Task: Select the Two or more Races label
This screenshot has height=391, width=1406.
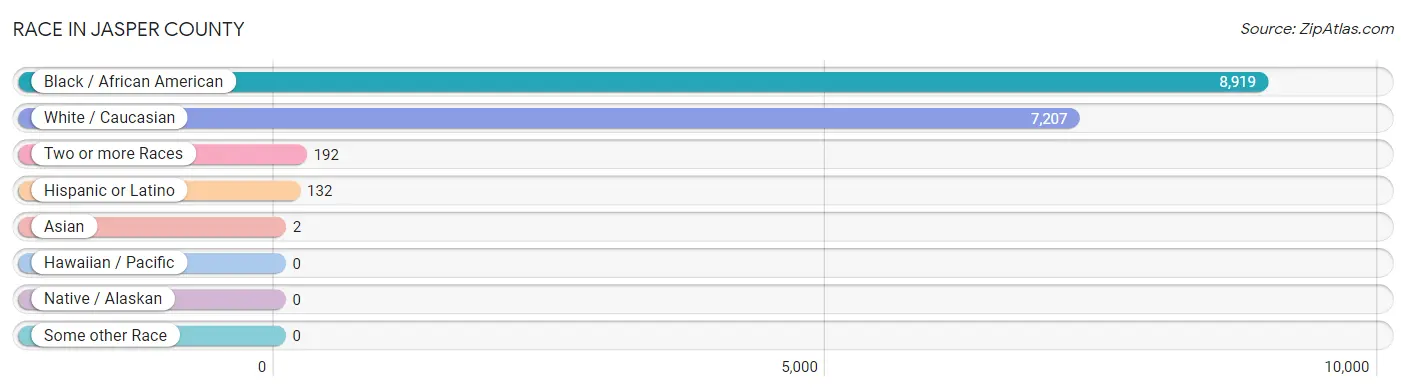Action: [x=113, y=154]
